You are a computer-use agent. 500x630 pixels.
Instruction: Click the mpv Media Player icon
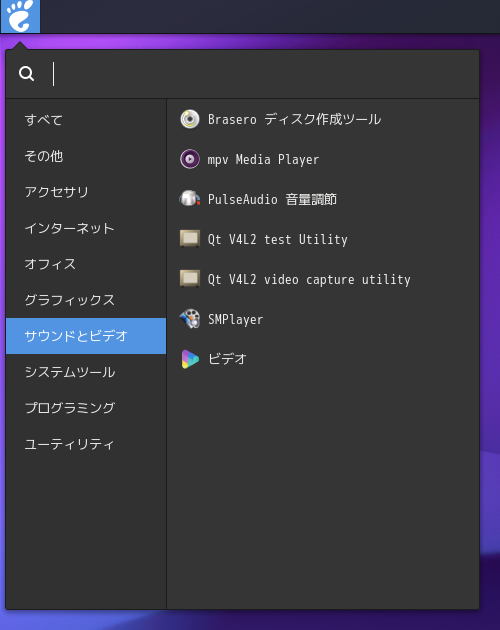[x=190, y=159]
